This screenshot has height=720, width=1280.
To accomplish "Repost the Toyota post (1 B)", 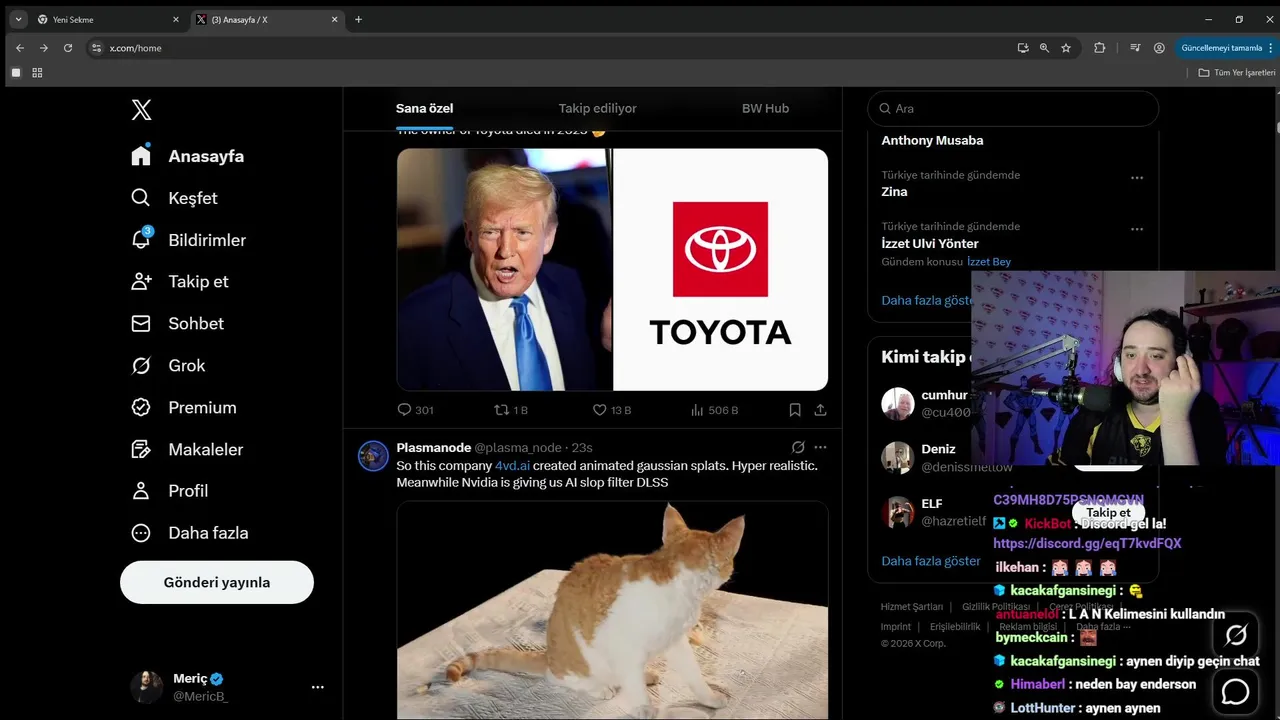I will tap(511, 410).
